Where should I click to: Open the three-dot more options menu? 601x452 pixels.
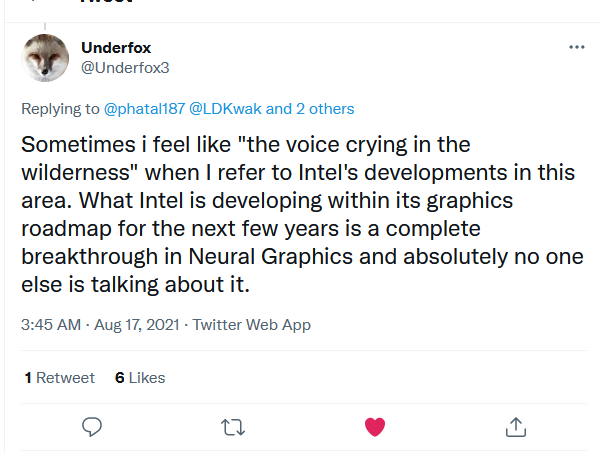[576, 47]
